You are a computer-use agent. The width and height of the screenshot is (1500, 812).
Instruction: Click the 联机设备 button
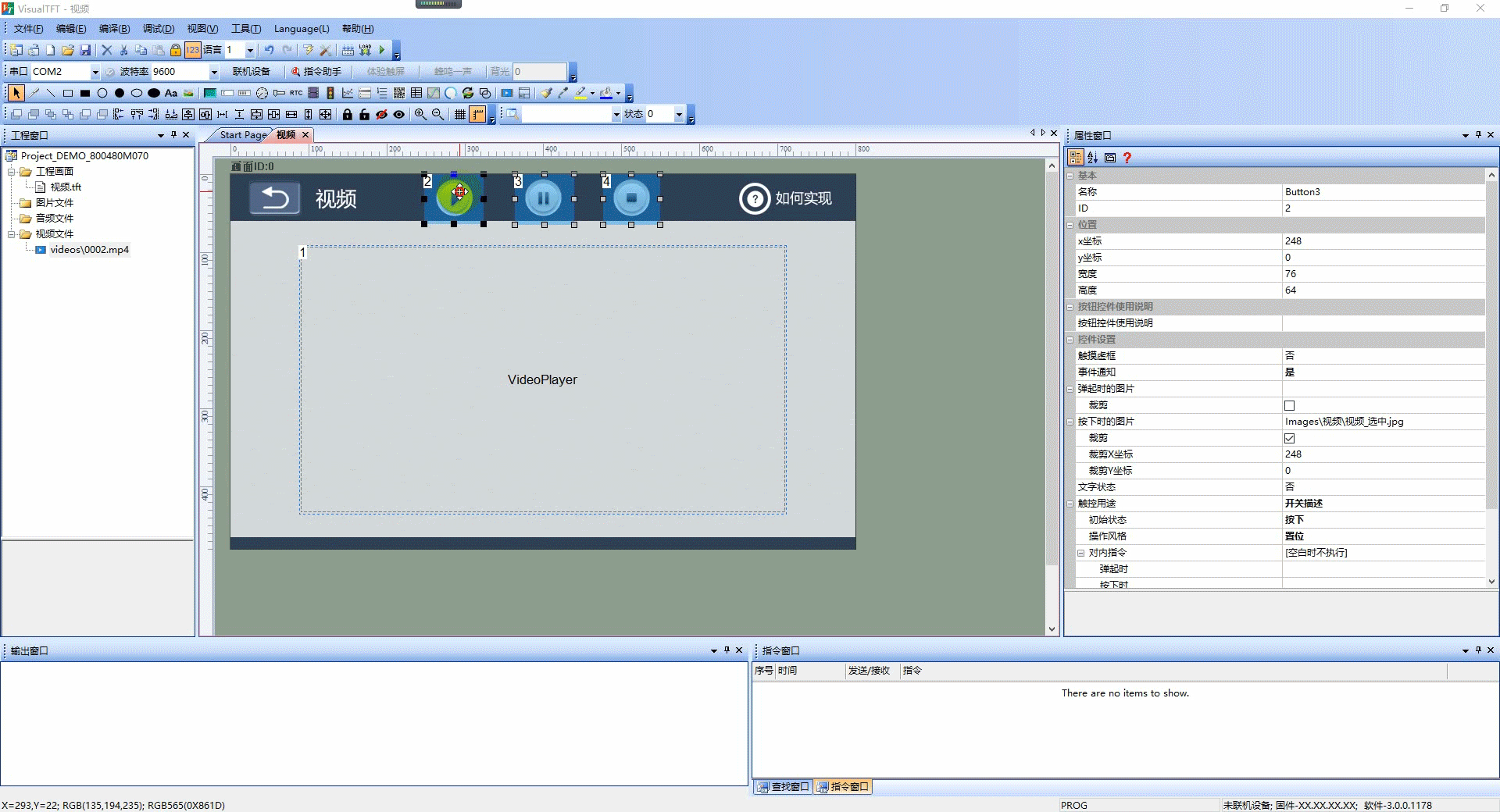[252, 72]
